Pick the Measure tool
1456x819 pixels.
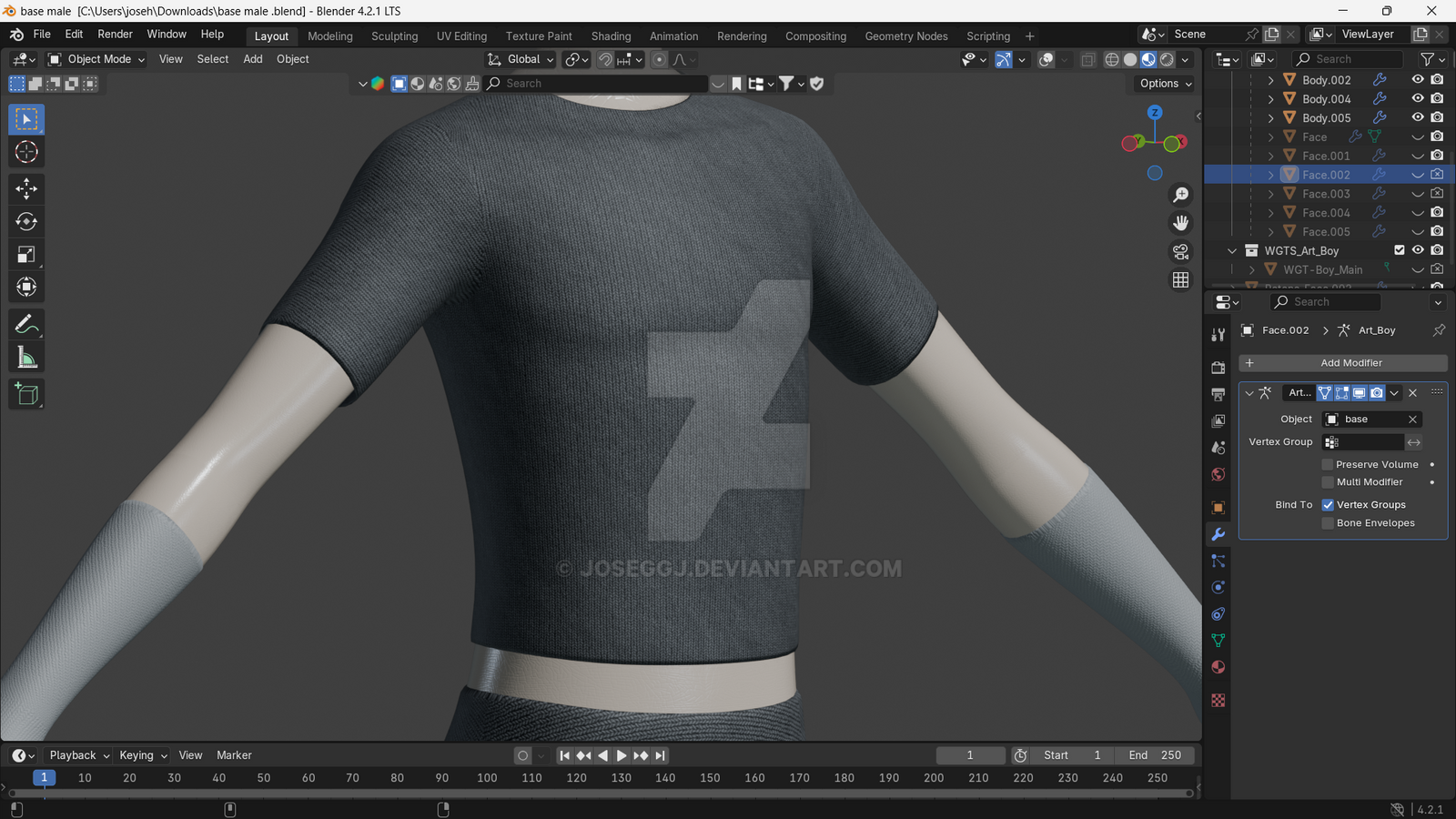[26, 358]
